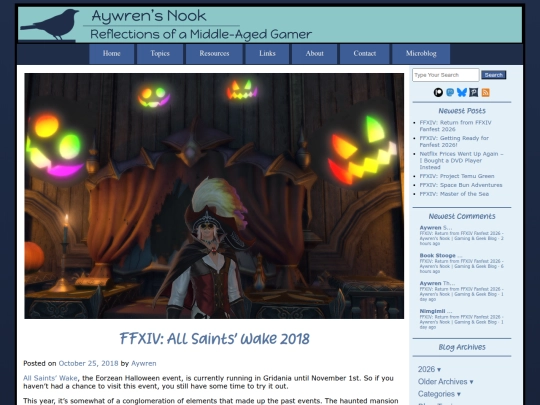Go to the Home menu item
Image resolution: width=540 pixels, height=405 pixels.
(x=112, y=54)
